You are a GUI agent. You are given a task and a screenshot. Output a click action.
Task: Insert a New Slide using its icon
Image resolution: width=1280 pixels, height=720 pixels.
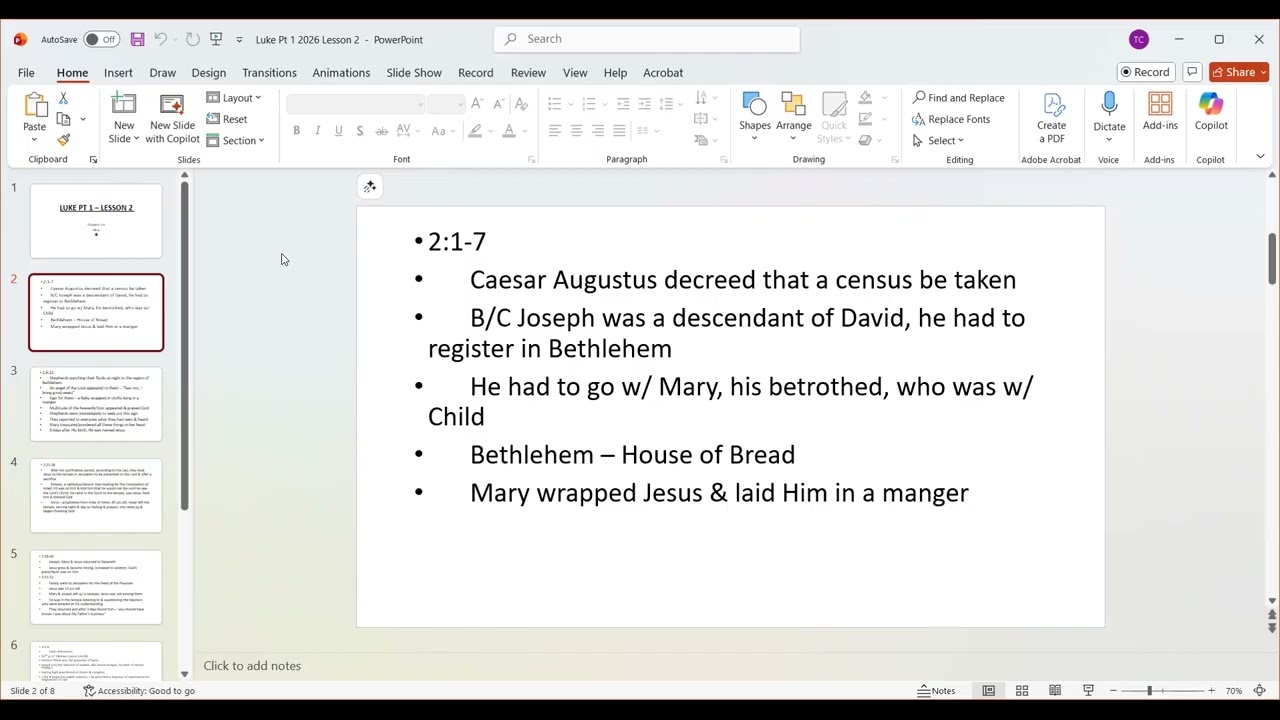point(124,104)
